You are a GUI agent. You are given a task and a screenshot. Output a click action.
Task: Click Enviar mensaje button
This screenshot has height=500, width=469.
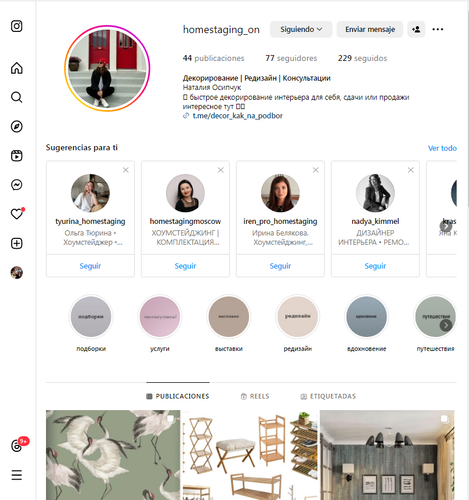pos(370,29)
